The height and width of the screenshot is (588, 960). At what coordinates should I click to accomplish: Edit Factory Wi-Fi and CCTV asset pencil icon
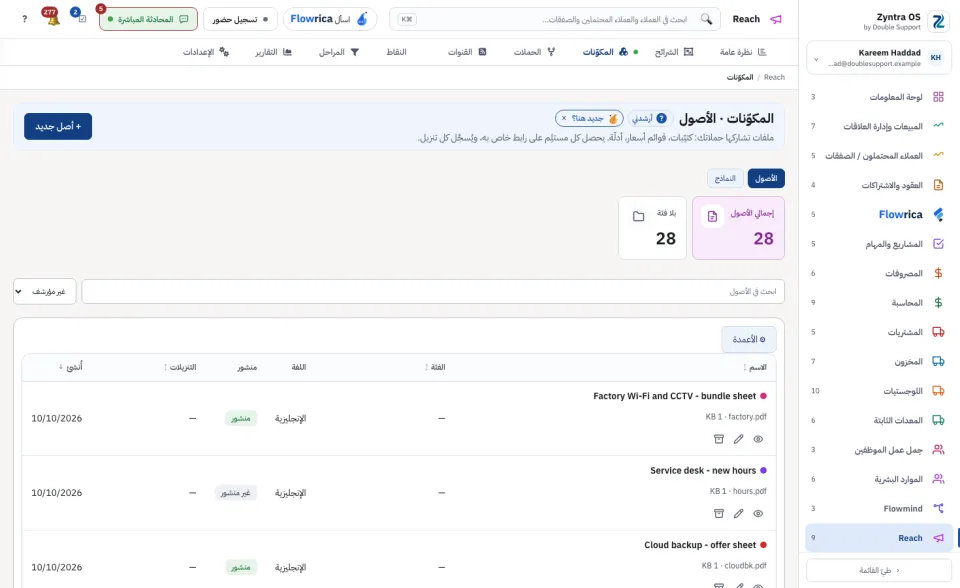tap(738, 439)
